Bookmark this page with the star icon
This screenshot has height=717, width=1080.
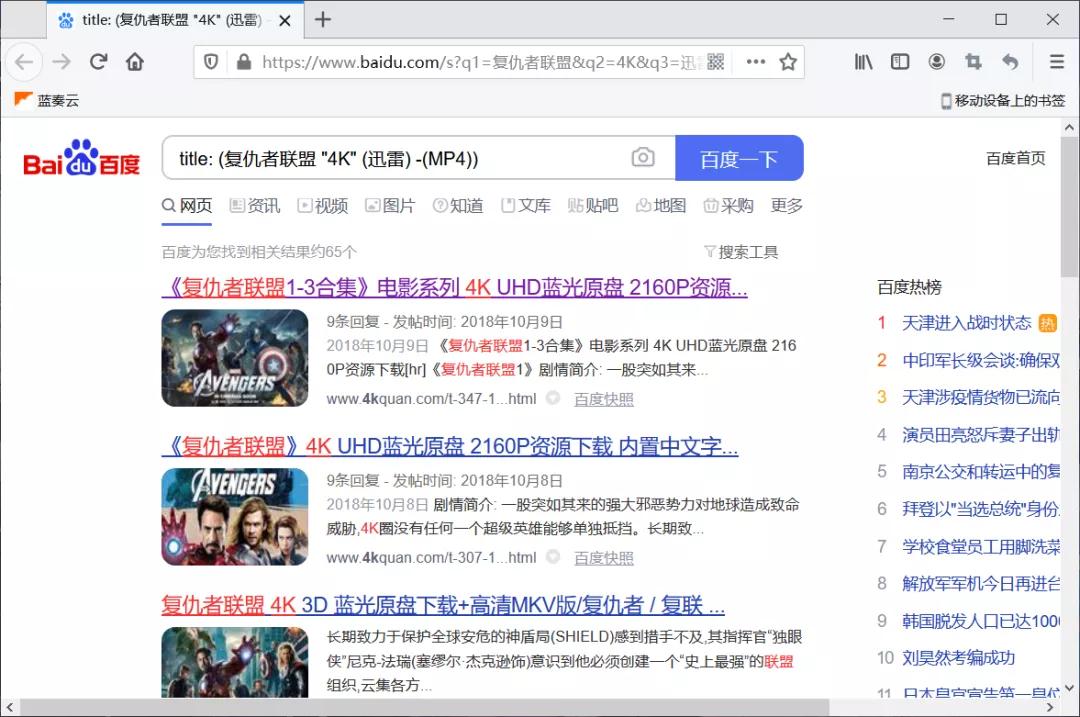pyautogui.click(x=788, y=62)
